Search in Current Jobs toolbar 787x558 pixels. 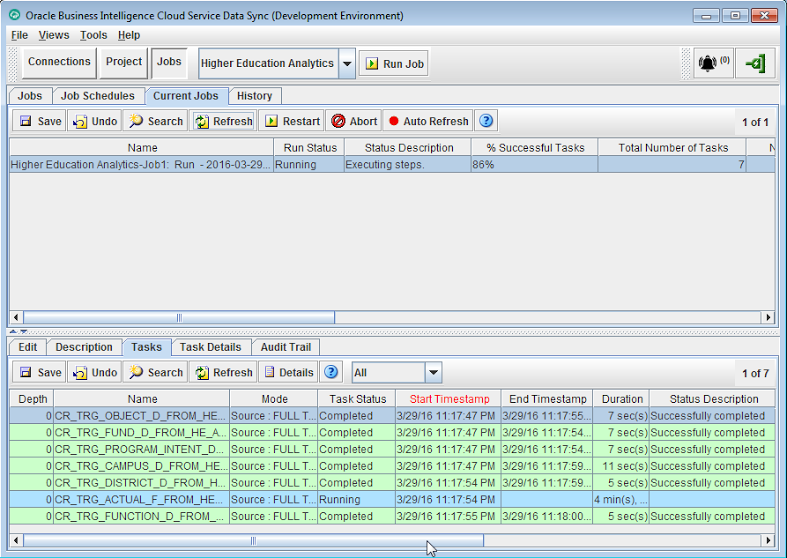coord(156,121)
